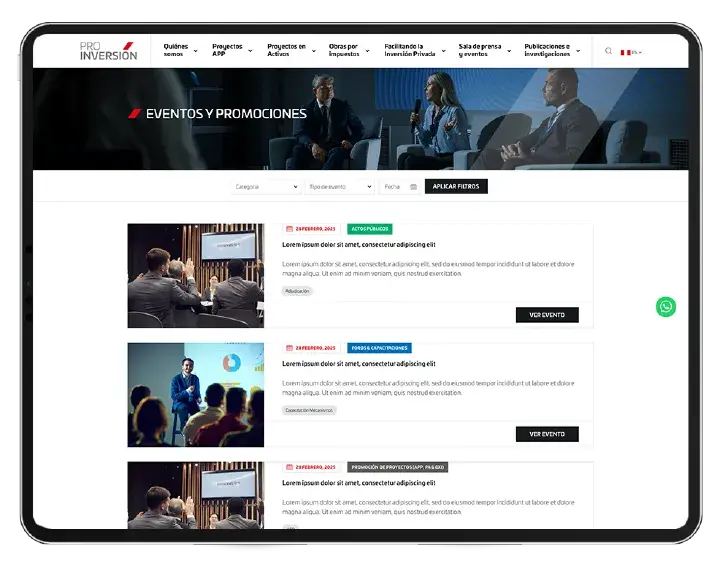The height and width of the screenshot is (569, 721).
Task: Open title link of Promoción de Proyectos event
Action: [x=359, y=483]
